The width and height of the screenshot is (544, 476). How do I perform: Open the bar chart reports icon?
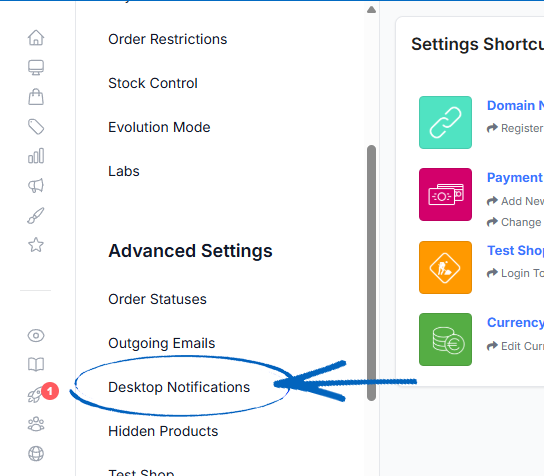click(36, 156)
